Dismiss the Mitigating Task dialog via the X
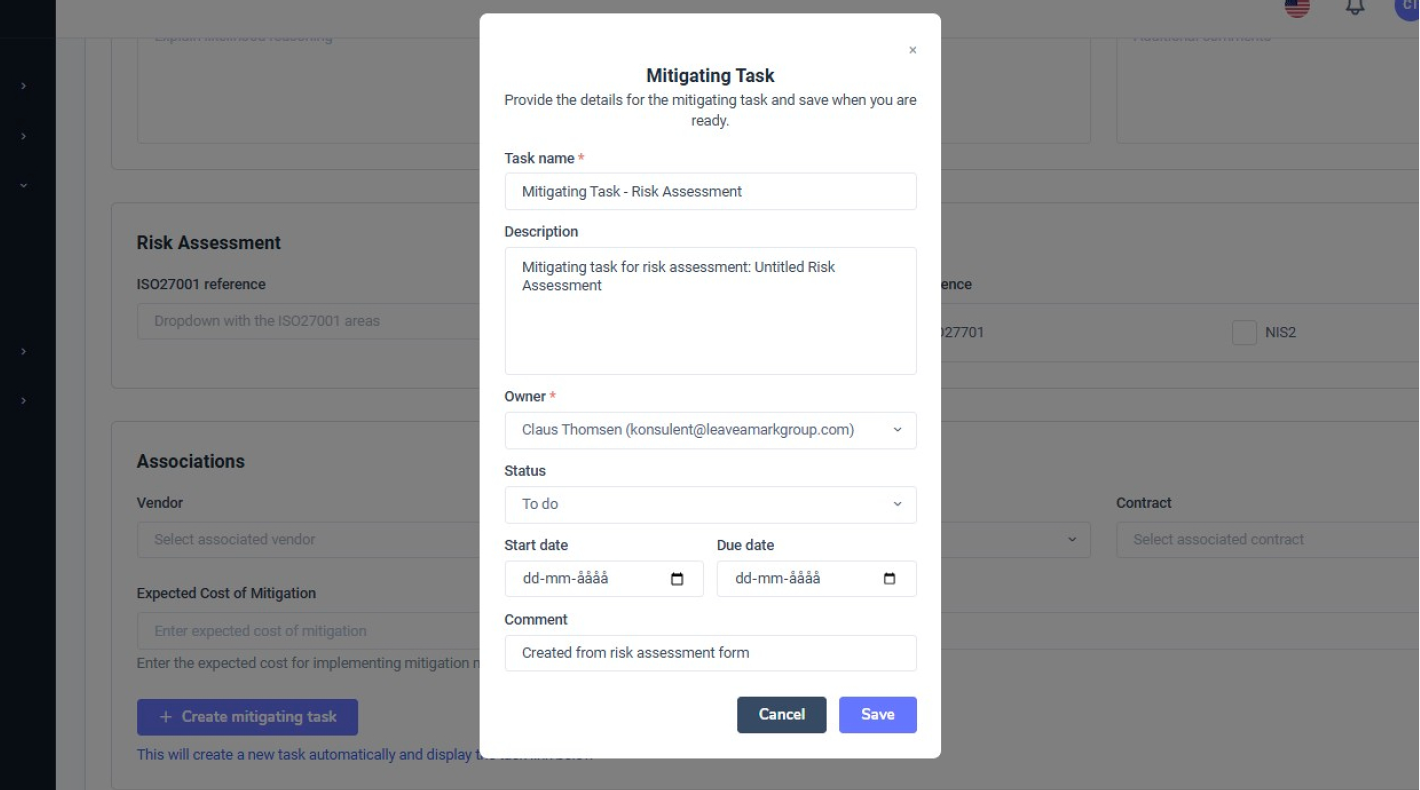The image size is (1420, 790). pos(911,49)
